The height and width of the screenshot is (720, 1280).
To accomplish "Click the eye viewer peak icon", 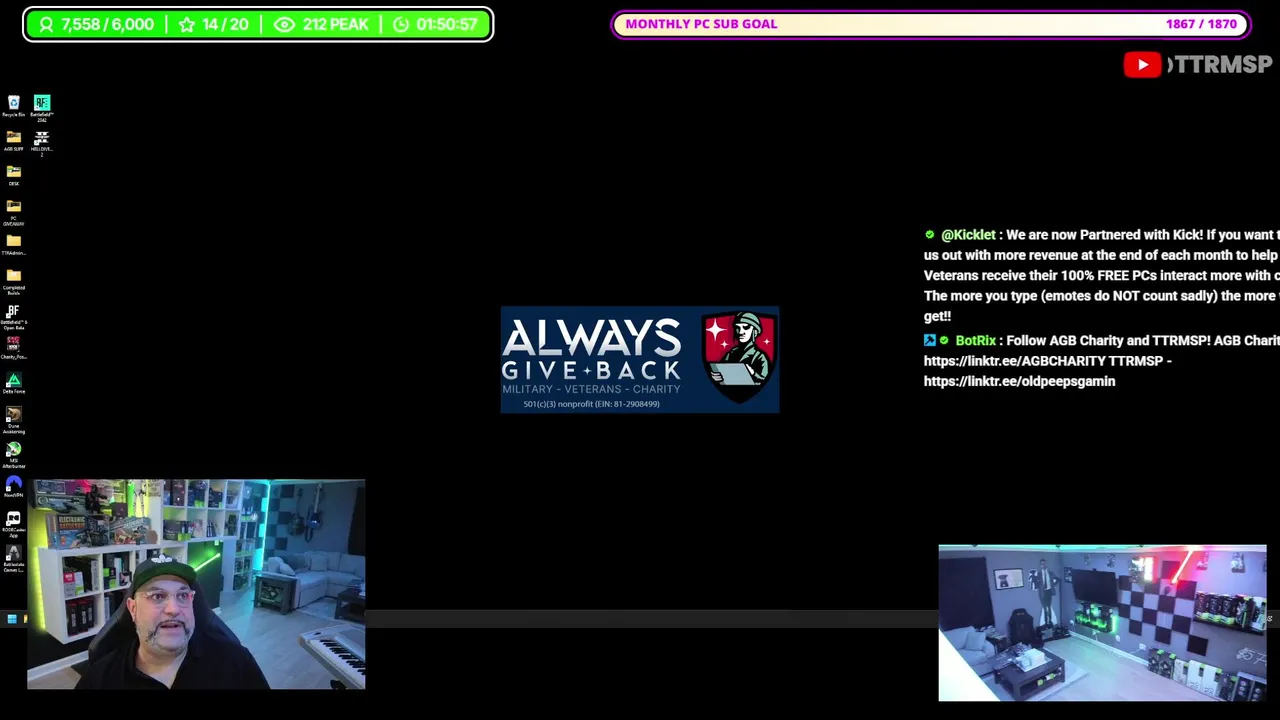I will pos(284,24).
